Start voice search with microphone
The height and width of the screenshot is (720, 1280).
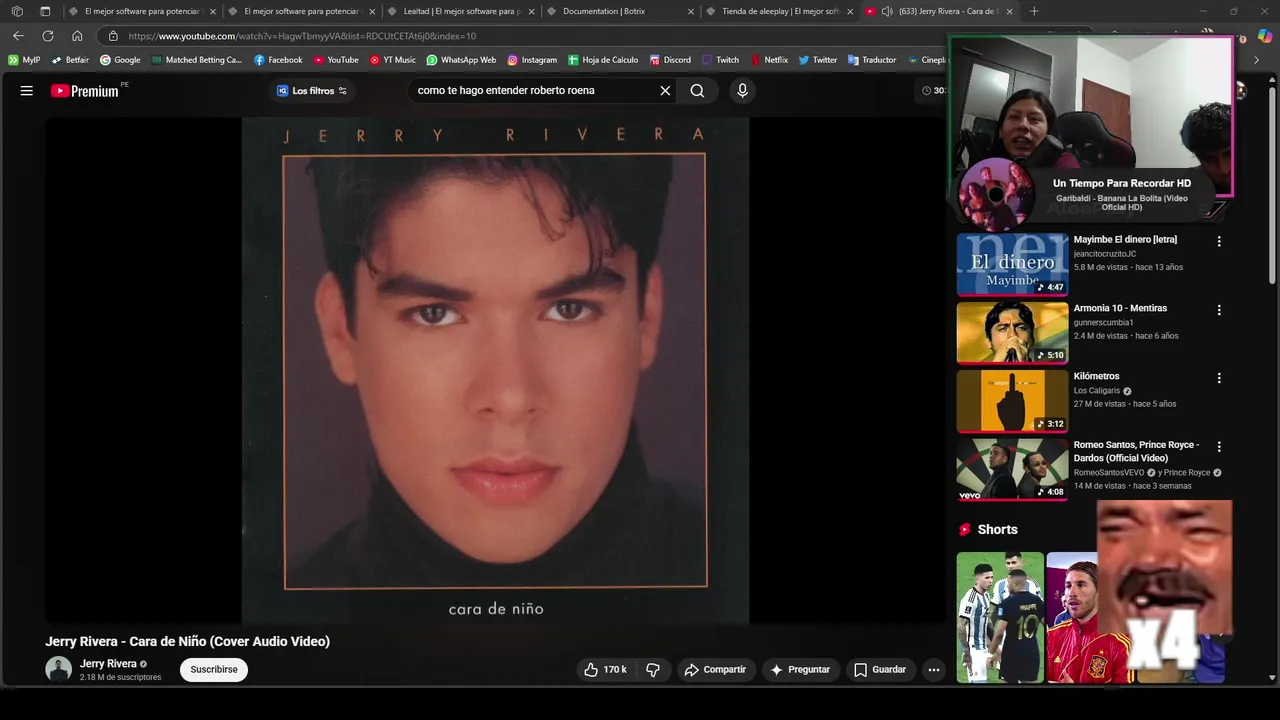pos(742,91)
